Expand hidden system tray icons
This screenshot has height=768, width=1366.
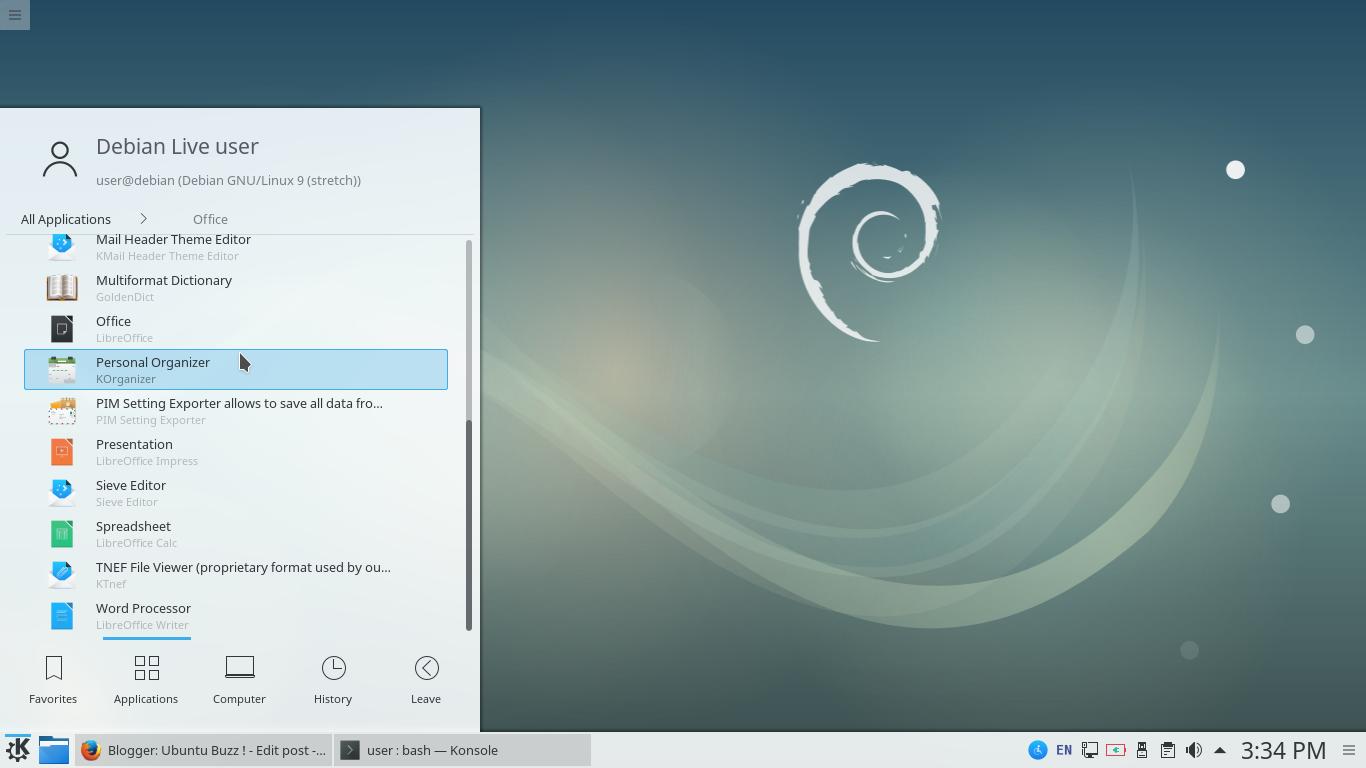pyautogui.click(x=1220, y=749)
